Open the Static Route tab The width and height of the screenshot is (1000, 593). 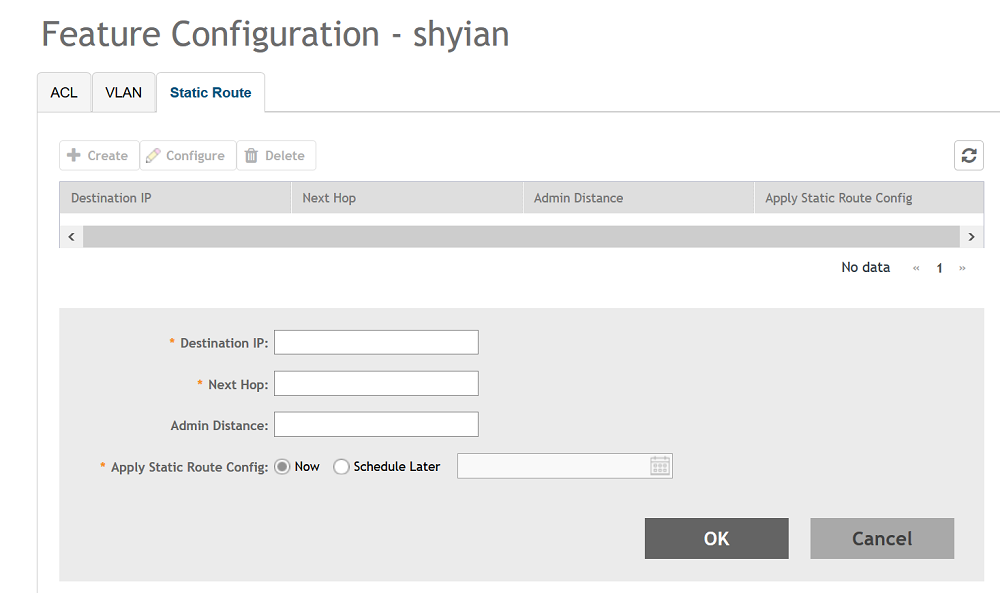pos(210,93)
